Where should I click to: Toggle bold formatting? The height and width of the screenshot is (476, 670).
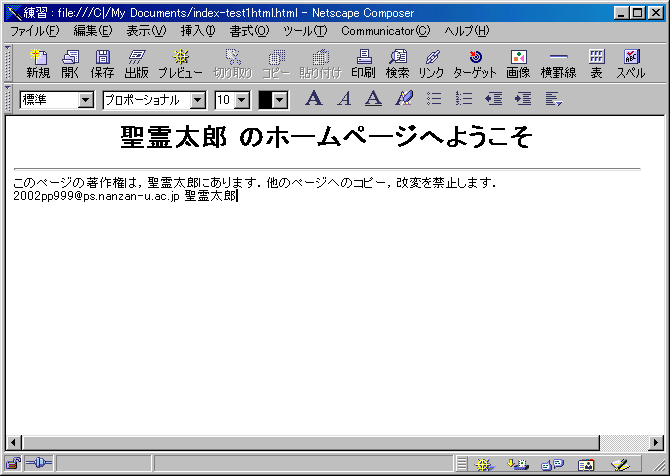pyautogui.click(x=314, y=99)
